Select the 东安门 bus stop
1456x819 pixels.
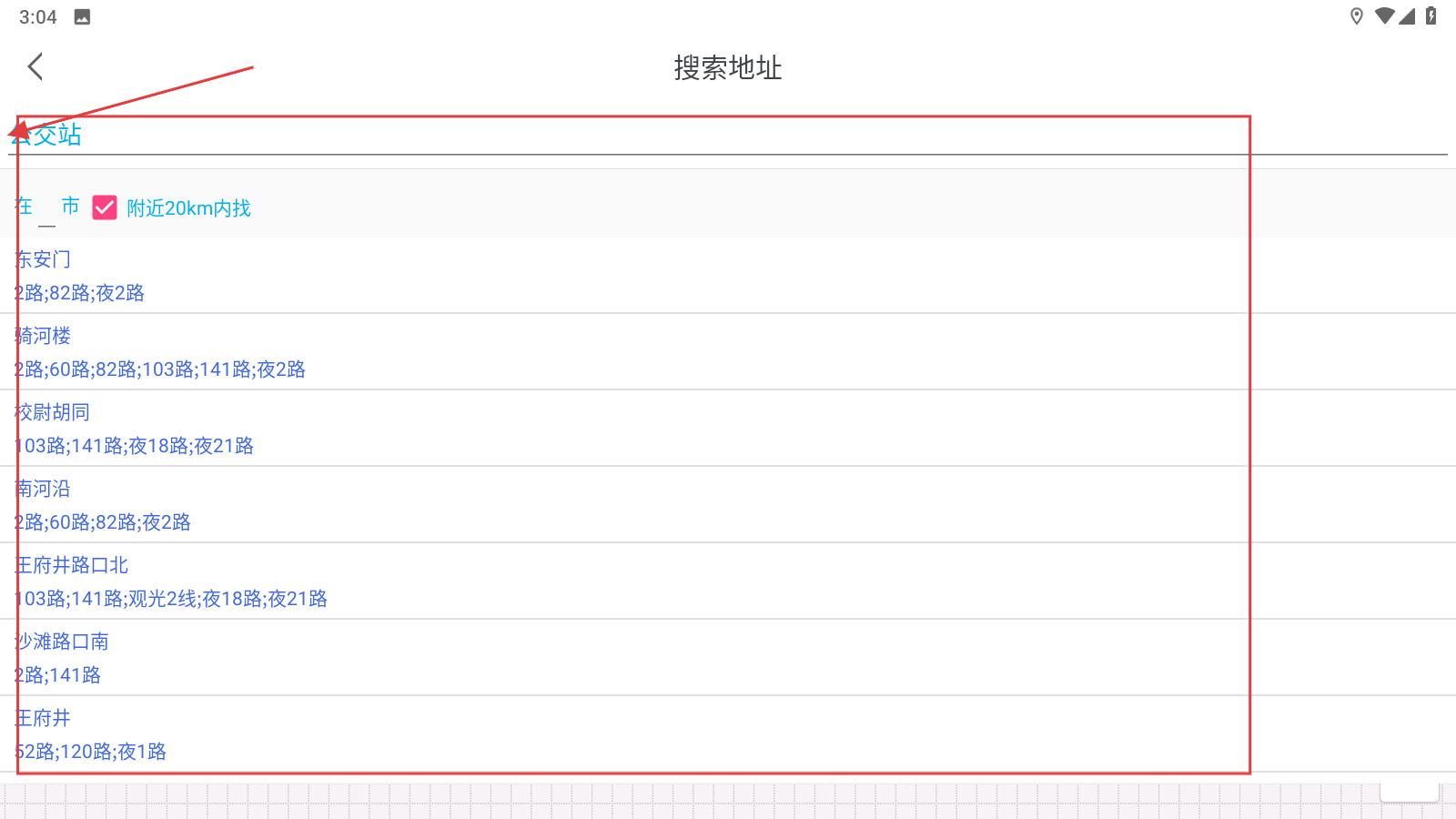pyautogui.click(x=728, y=276)
